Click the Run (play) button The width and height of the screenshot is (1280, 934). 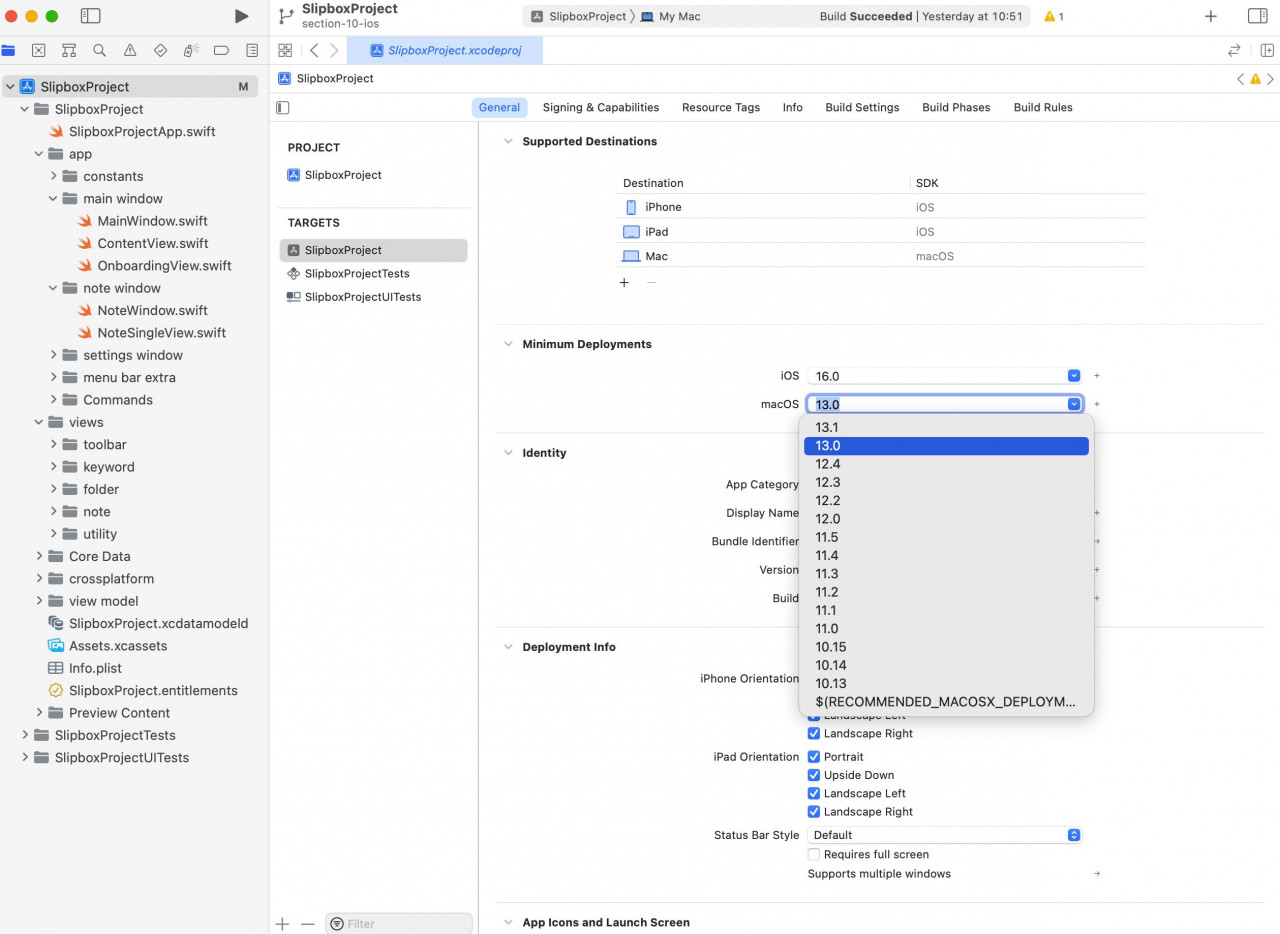coord(241,16)
